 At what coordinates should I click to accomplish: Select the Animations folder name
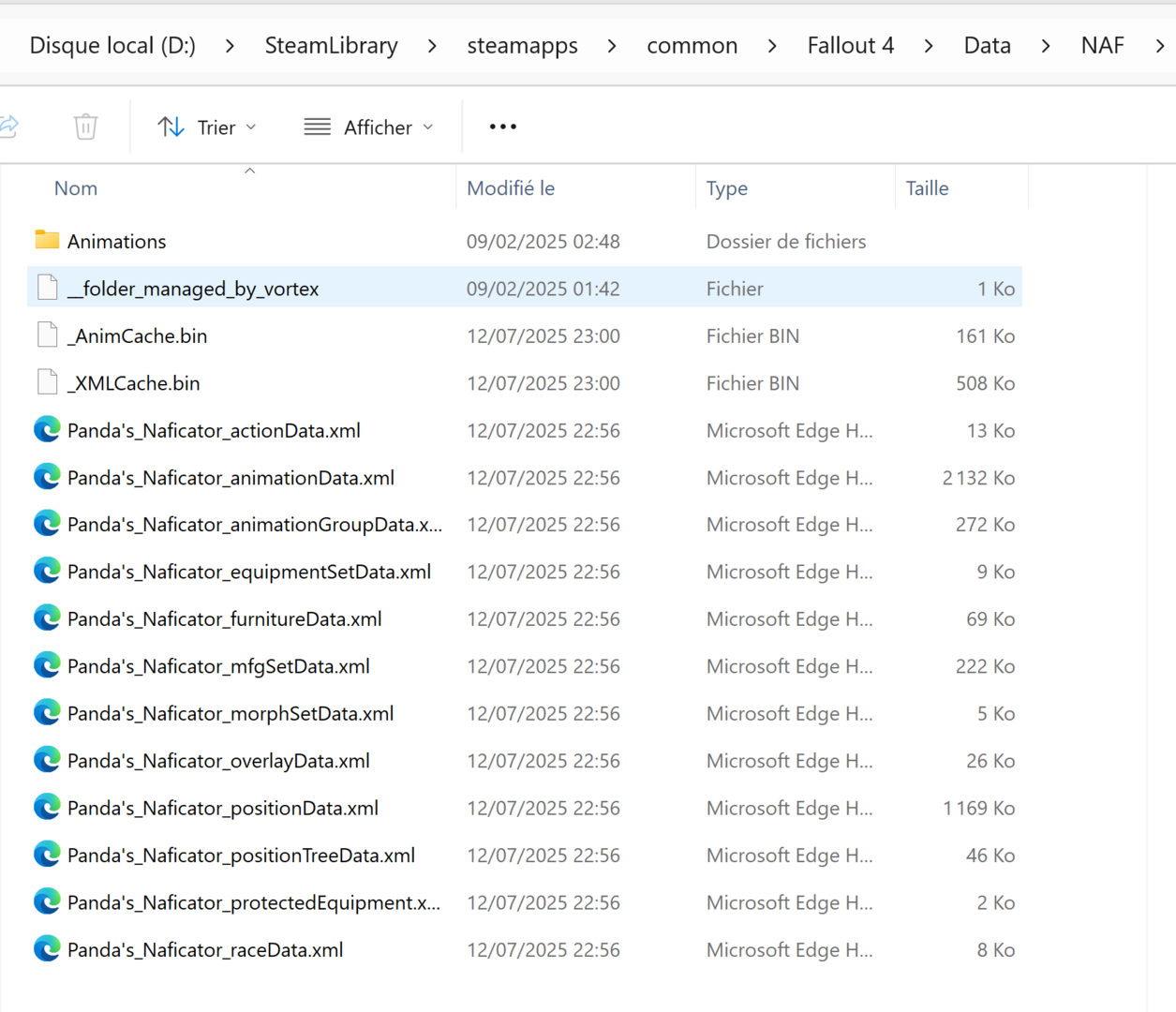pyautogui.click(x=116, y=242)
